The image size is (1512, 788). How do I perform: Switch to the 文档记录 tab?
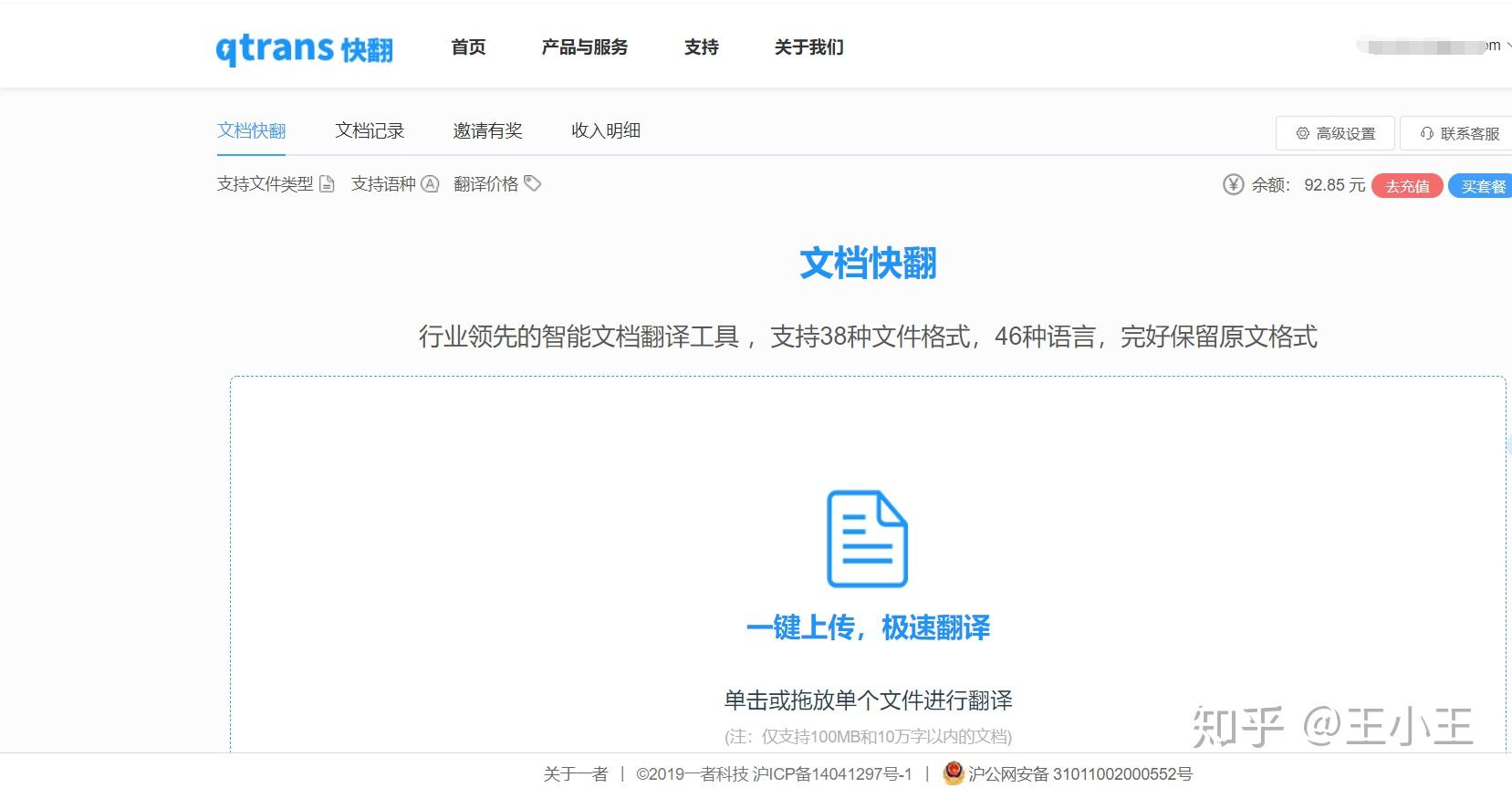pyautogui.click(x=370, y=130)
